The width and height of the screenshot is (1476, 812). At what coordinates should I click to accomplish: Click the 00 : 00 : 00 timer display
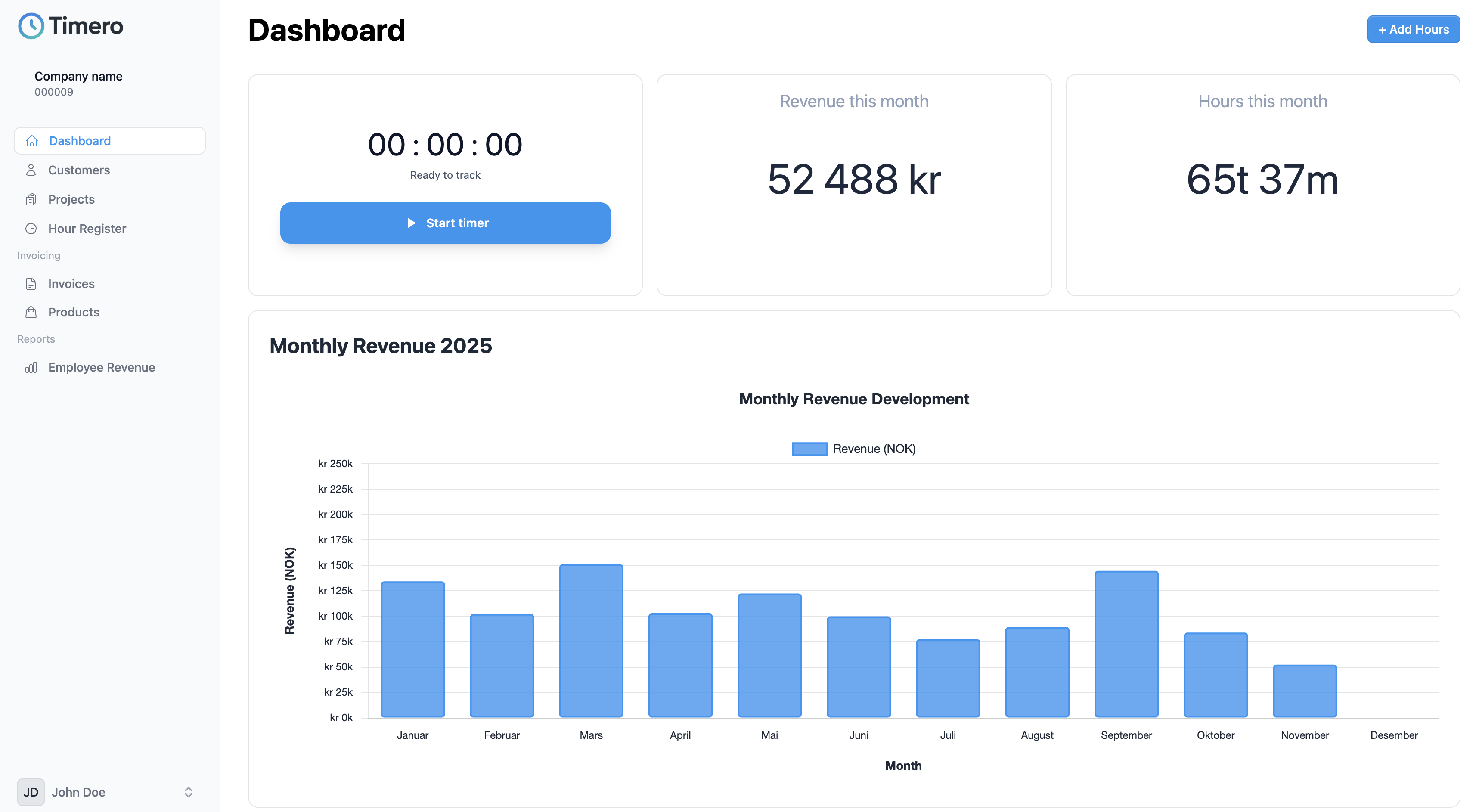(445, 144)
